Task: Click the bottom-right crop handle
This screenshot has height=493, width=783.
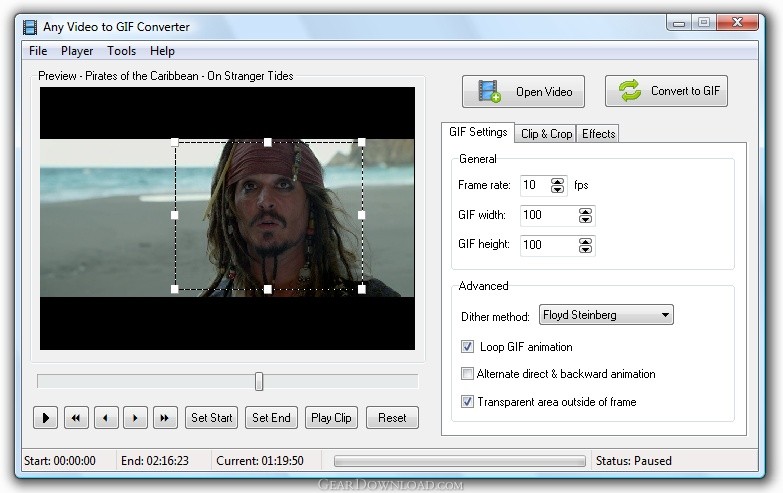Action: pos(362,289)
